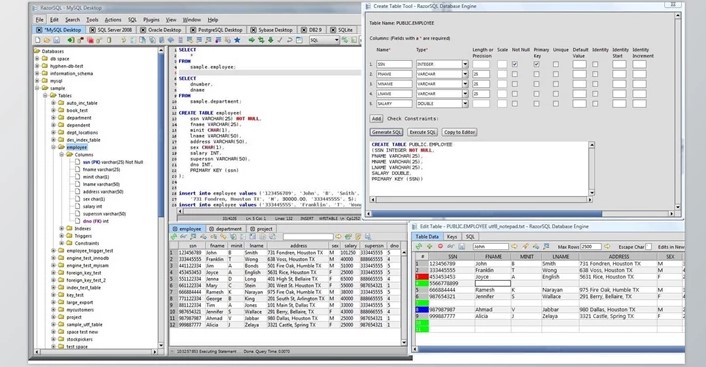Image resolution: width=706 pixels, height=367 pixels.
Task: Click green refresh icon in employee results toolbar
Action: tap(174, 236)
